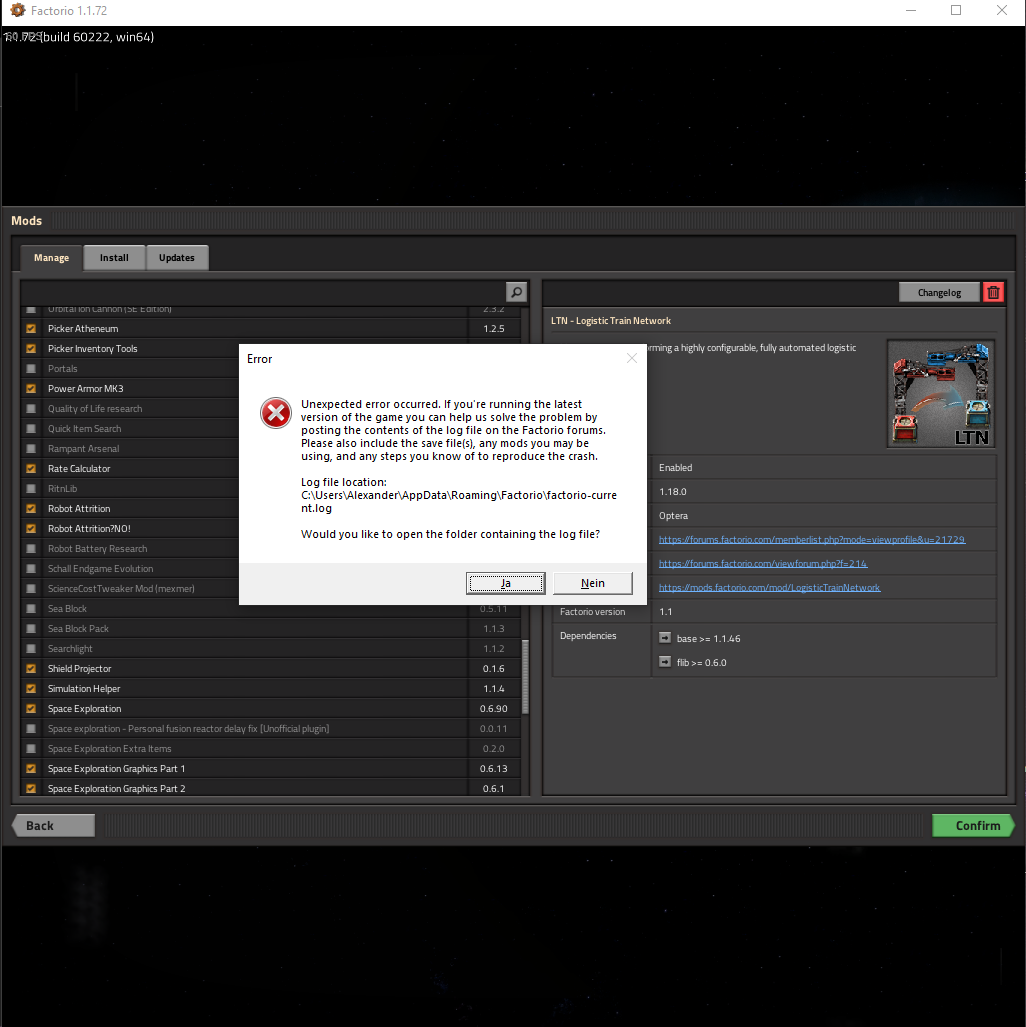Open the Install tab
This screenshot has height=1027, width=1026.
click(x=114, y=257)
